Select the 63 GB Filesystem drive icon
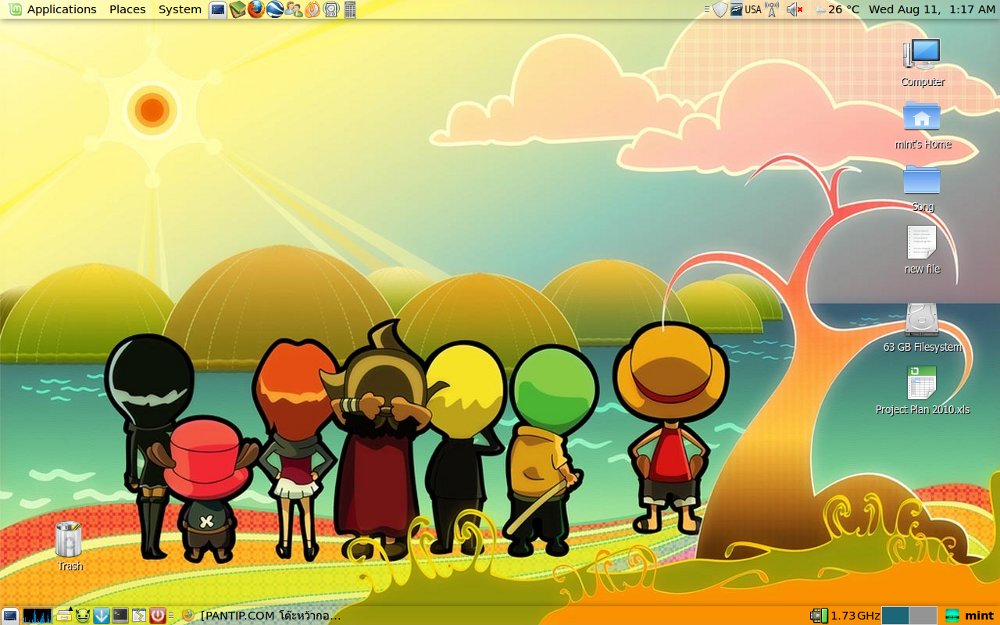Screen dimensions: 1000x625 coord(922,328)
